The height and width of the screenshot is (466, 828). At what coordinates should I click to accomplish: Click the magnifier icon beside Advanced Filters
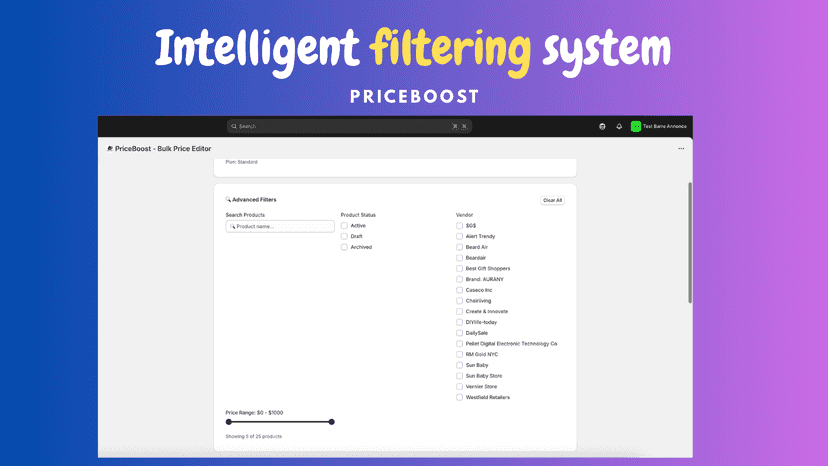[228, 200]
